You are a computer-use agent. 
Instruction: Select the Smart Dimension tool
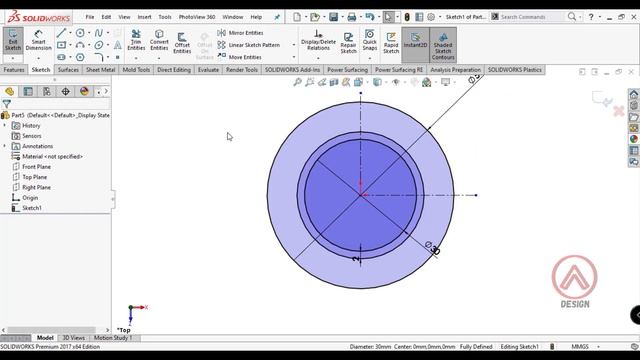[38, 40]
